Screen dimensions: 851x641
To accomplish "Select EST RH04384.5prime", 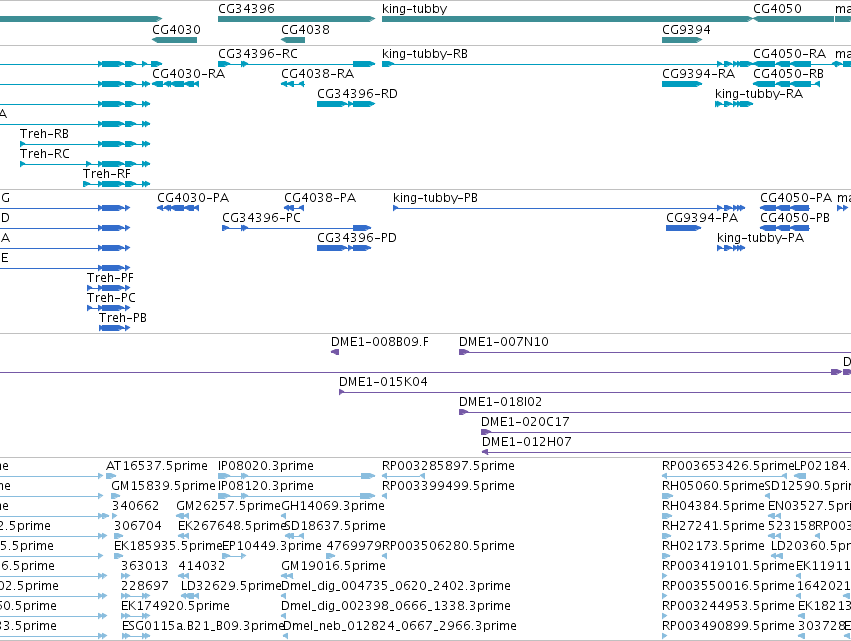I will 667,516.
